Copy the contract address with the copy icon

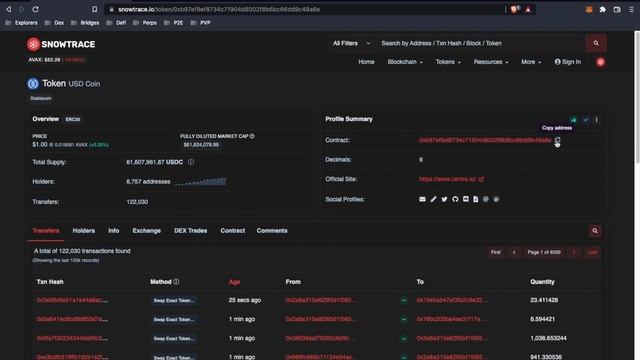(557, 140)
